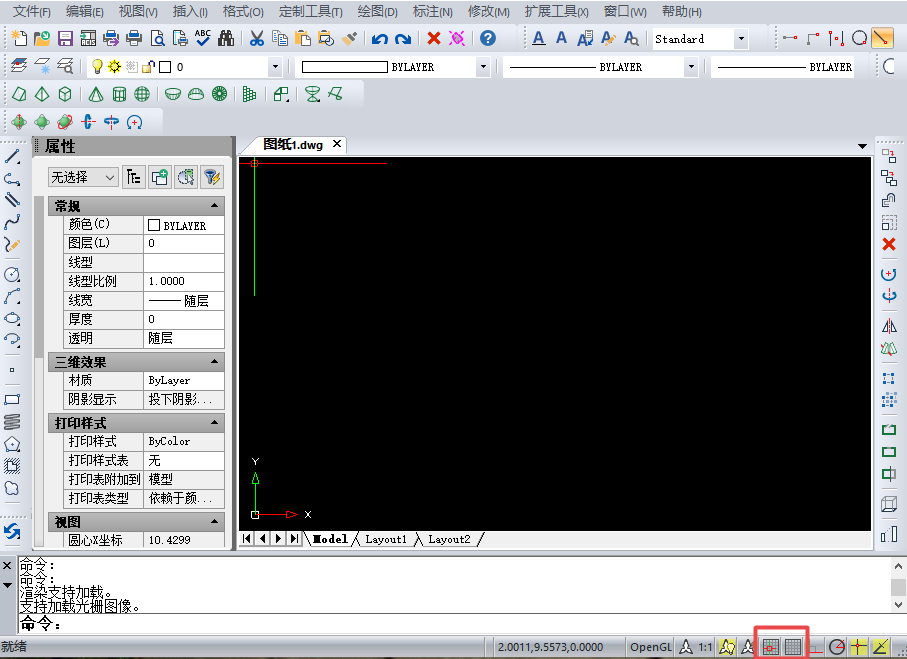Collapse the 常规 section
Screen dimensions: 907x659
coord(215,205)
